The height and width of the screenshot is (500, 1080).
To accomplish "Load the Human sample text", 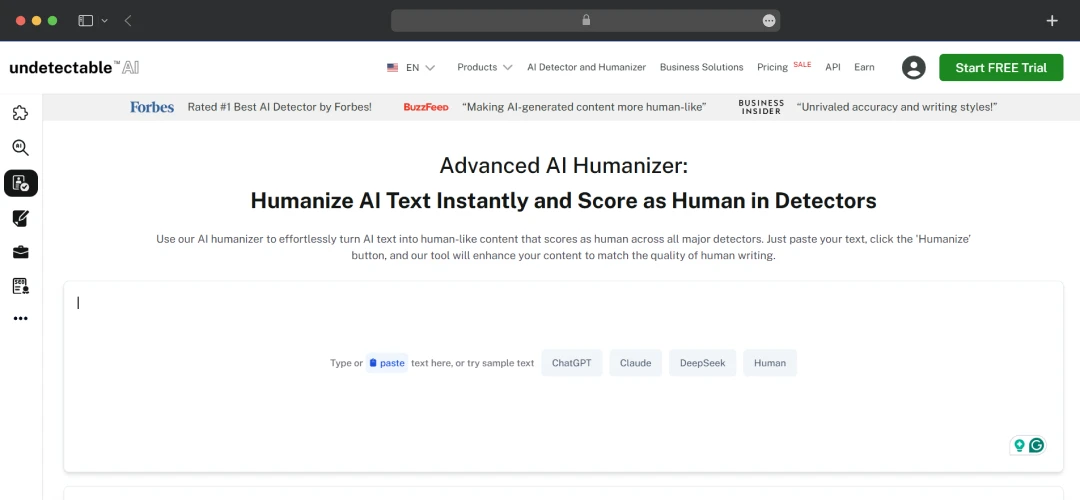I will pyautogui.click(x=769, y=363).
